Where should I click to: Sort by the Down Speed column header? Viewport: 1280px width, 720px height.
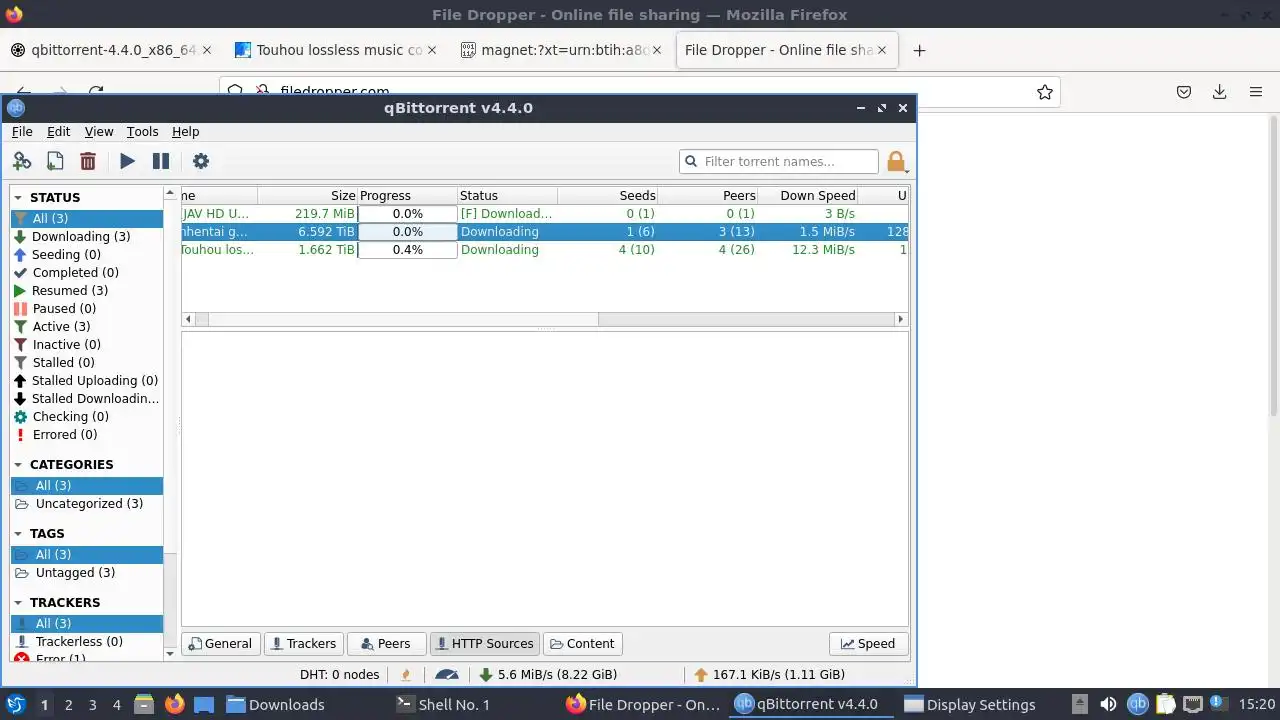click(x=807, y=196)
